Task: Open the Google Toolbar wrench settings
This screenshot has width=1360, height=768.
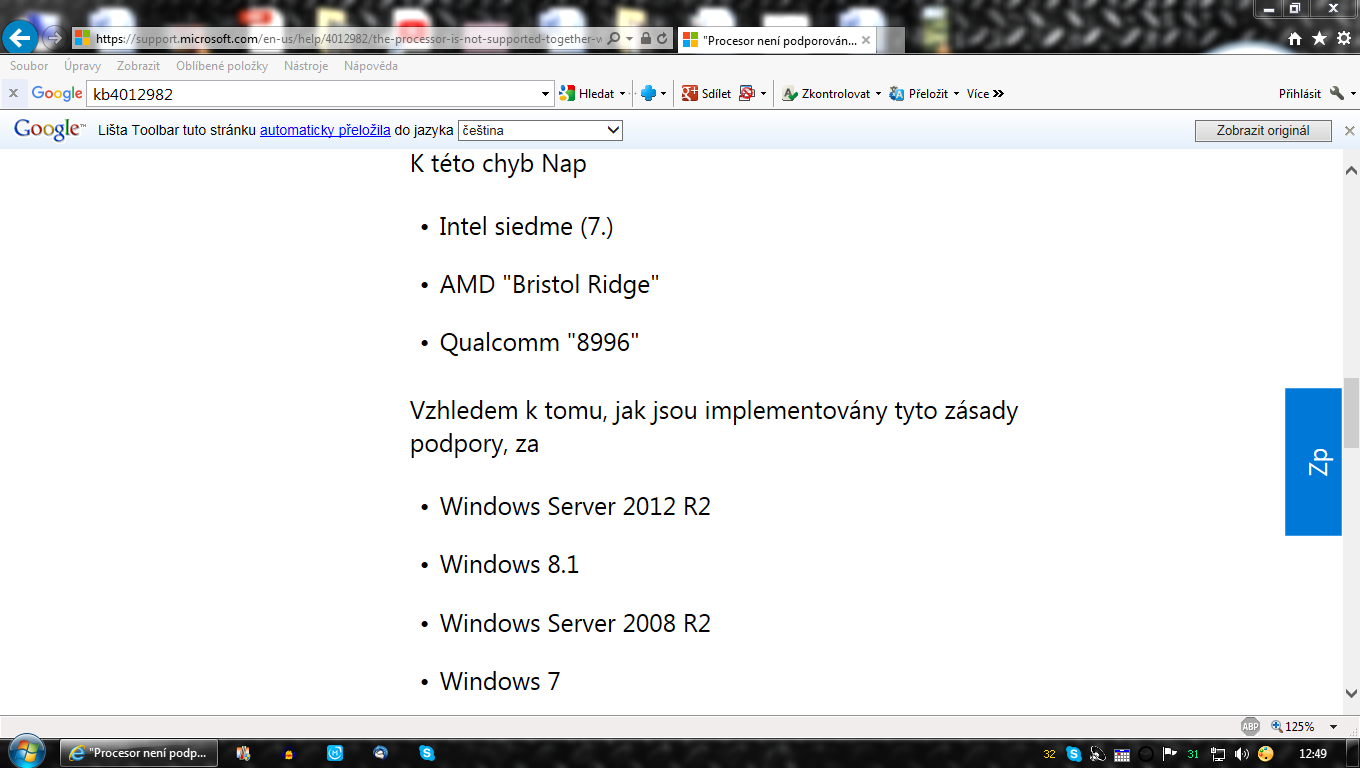Action: [x=1337, y=93]
